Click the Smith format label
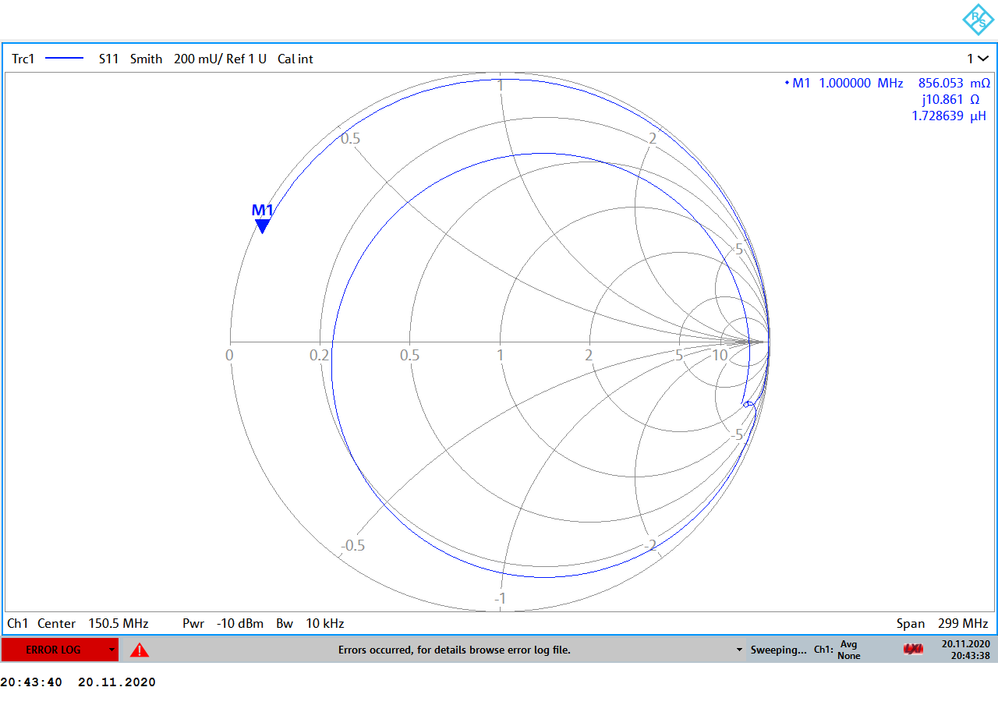This screenshot has height=702, width=998. (x=146, y=59)
